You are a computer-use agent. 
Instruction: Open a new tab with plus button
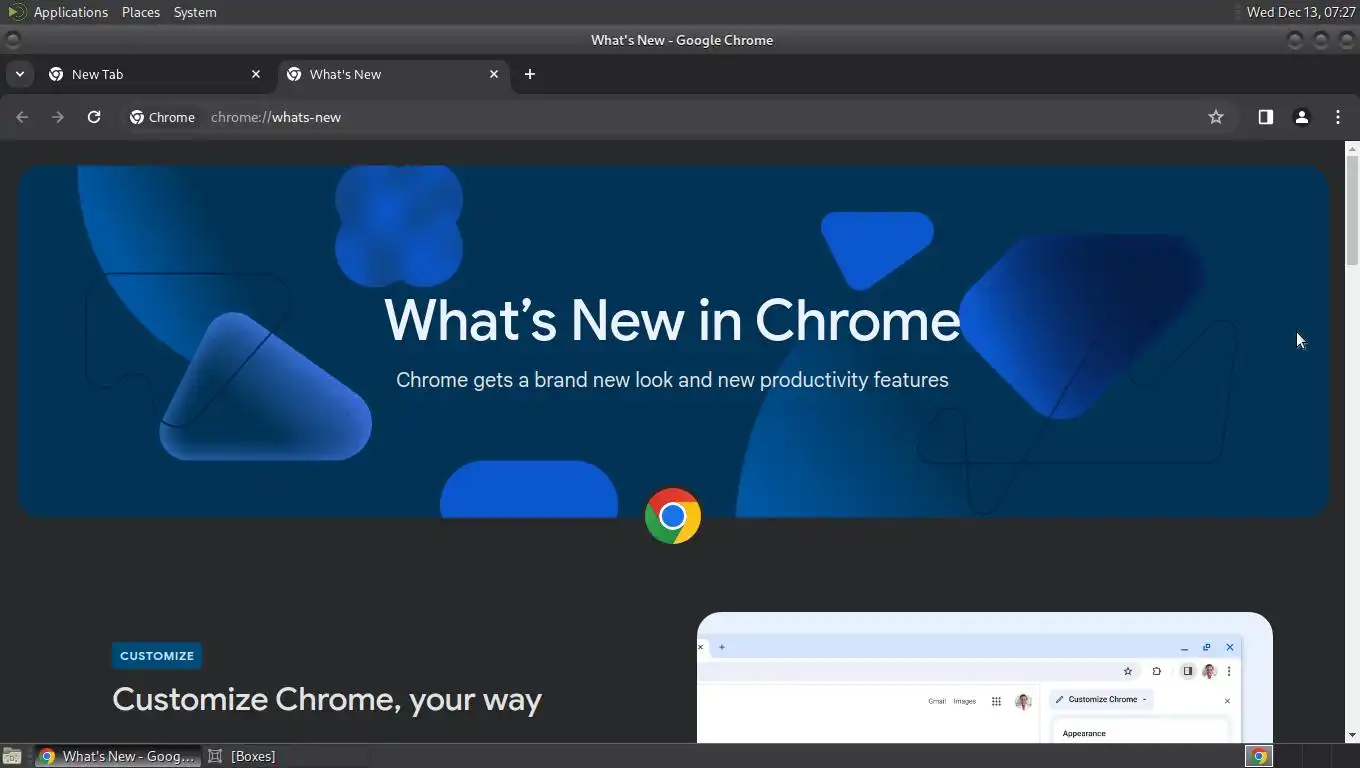[530, 74]
